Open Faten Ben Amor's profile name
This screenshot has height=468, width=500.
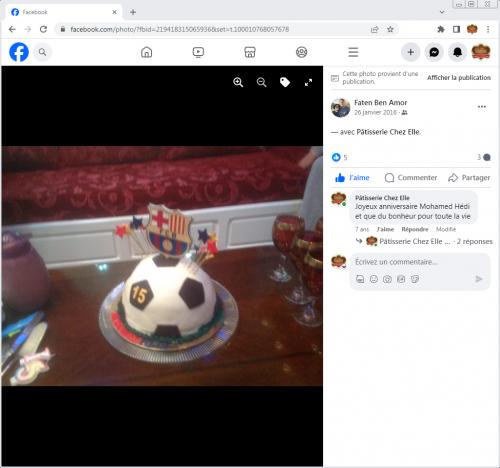click(x=380, y=103)
